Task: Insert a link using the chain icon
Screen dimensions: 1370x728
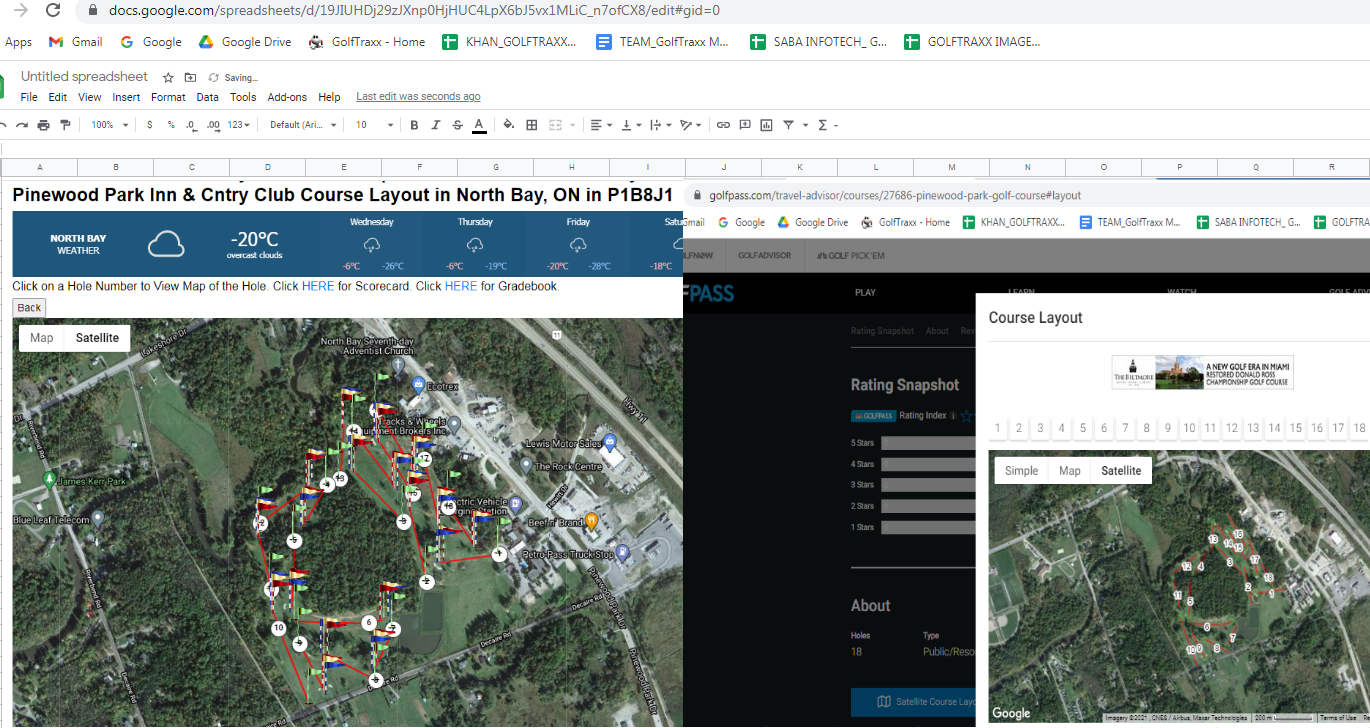Action: coord(723,125)
